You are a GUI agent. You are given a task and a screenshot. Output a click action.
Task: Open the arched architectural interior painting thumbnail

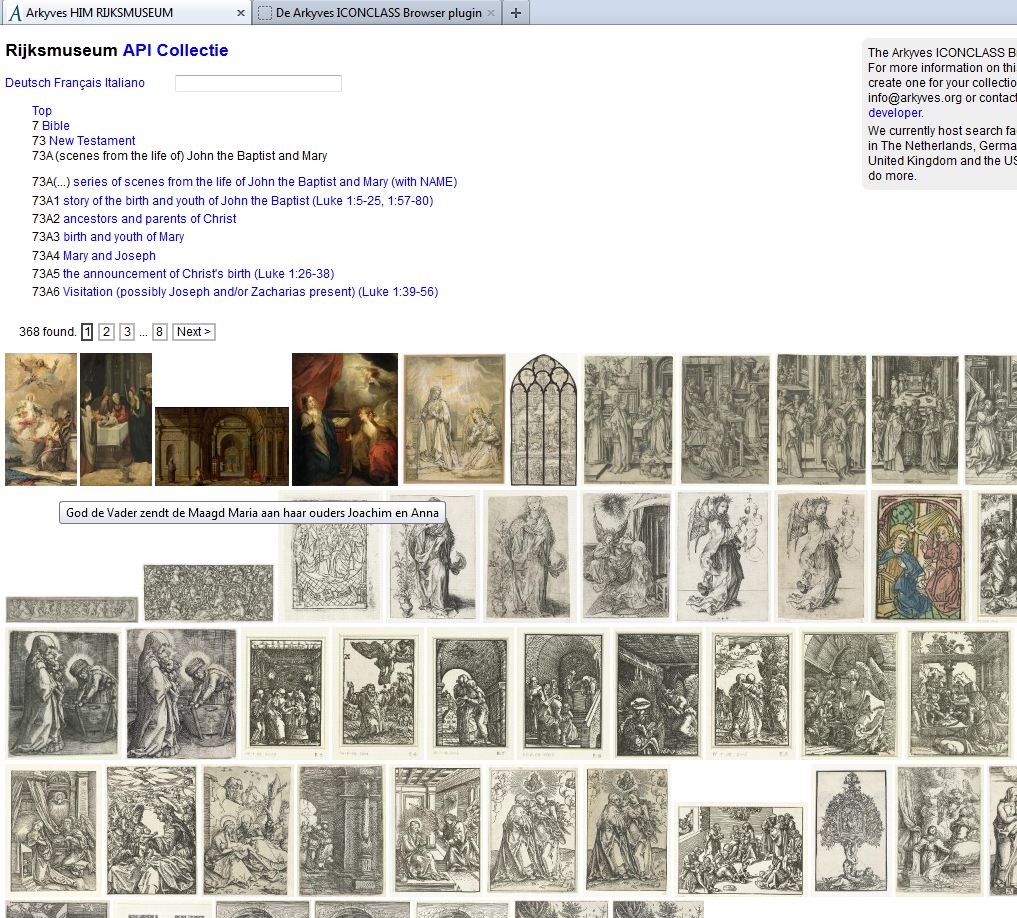pyautogui.click(x=222, y=446)
